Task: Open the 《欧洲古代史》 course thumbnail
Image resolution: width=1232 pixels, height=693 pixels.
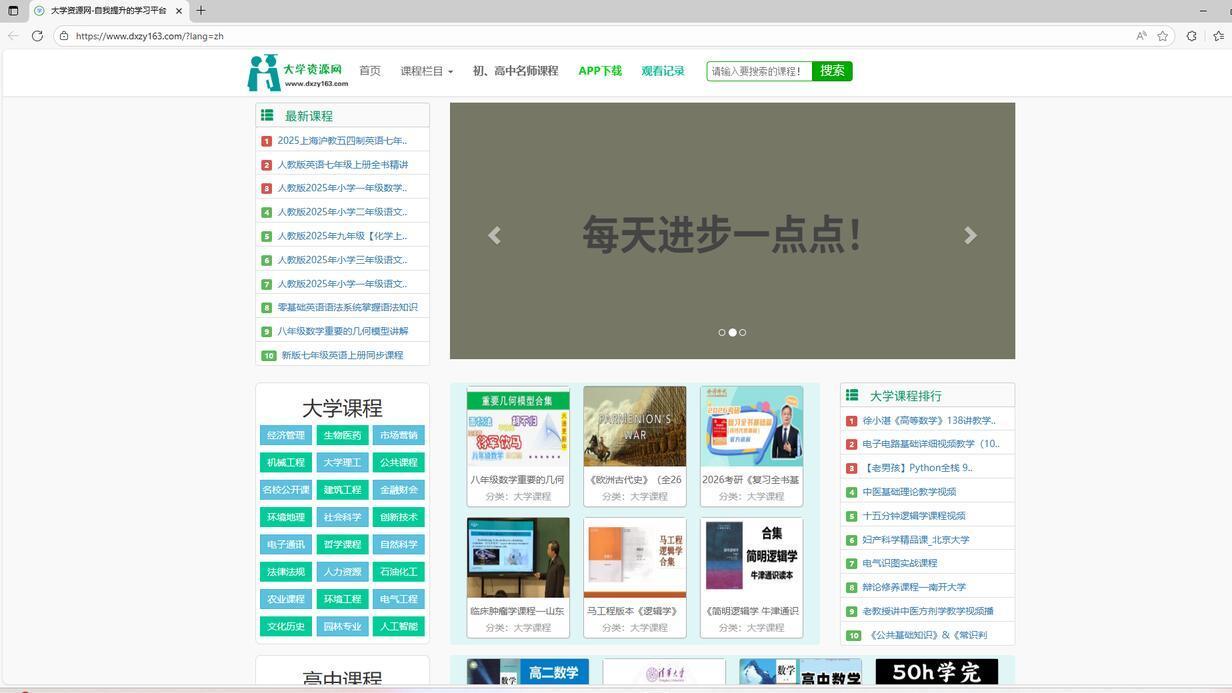Action: (634, 427)
